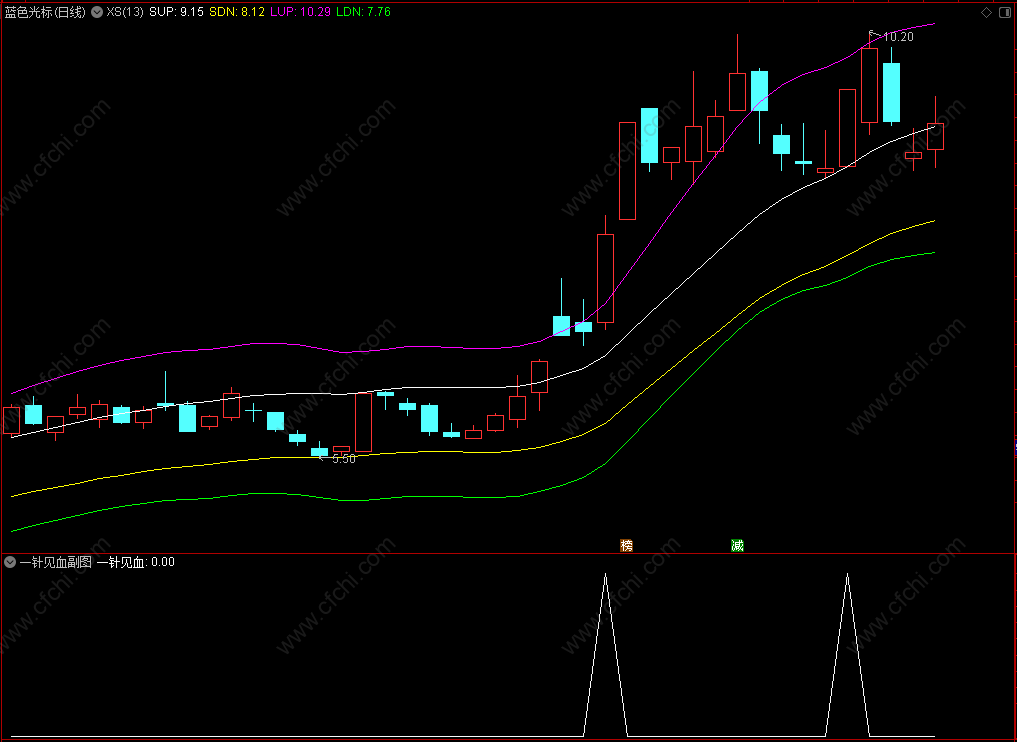The width and height of the screenshot is (1017, 742).
Task: Toggle the side panel icon at top right
Action: [1005, 12]
